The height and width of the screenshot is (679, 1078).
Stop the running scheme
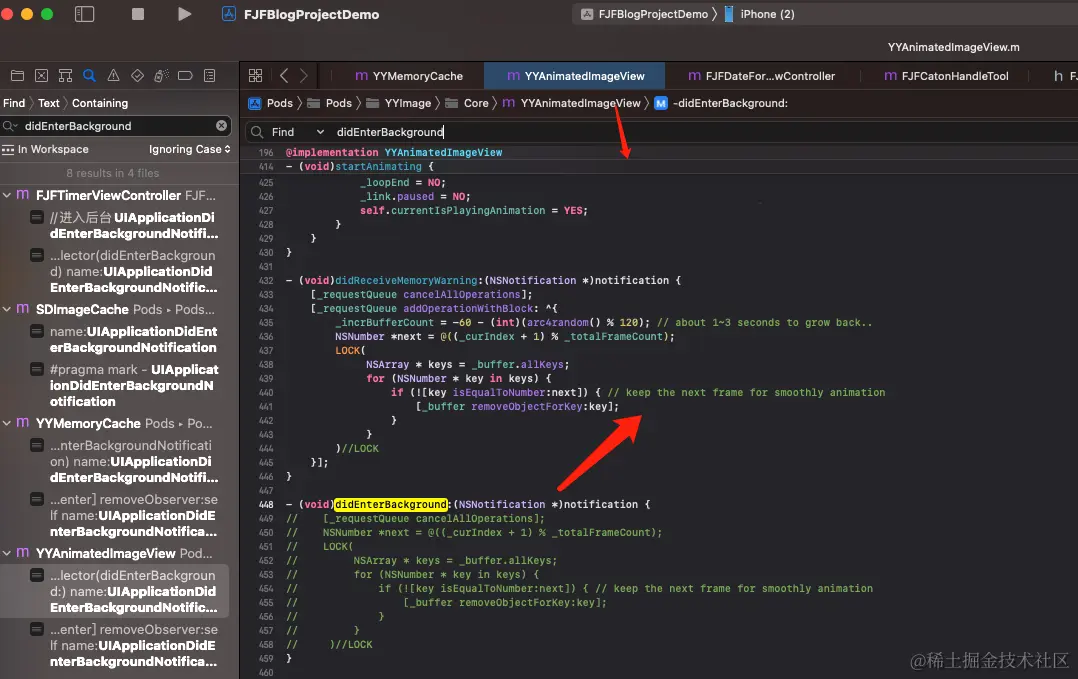point(138,14)
